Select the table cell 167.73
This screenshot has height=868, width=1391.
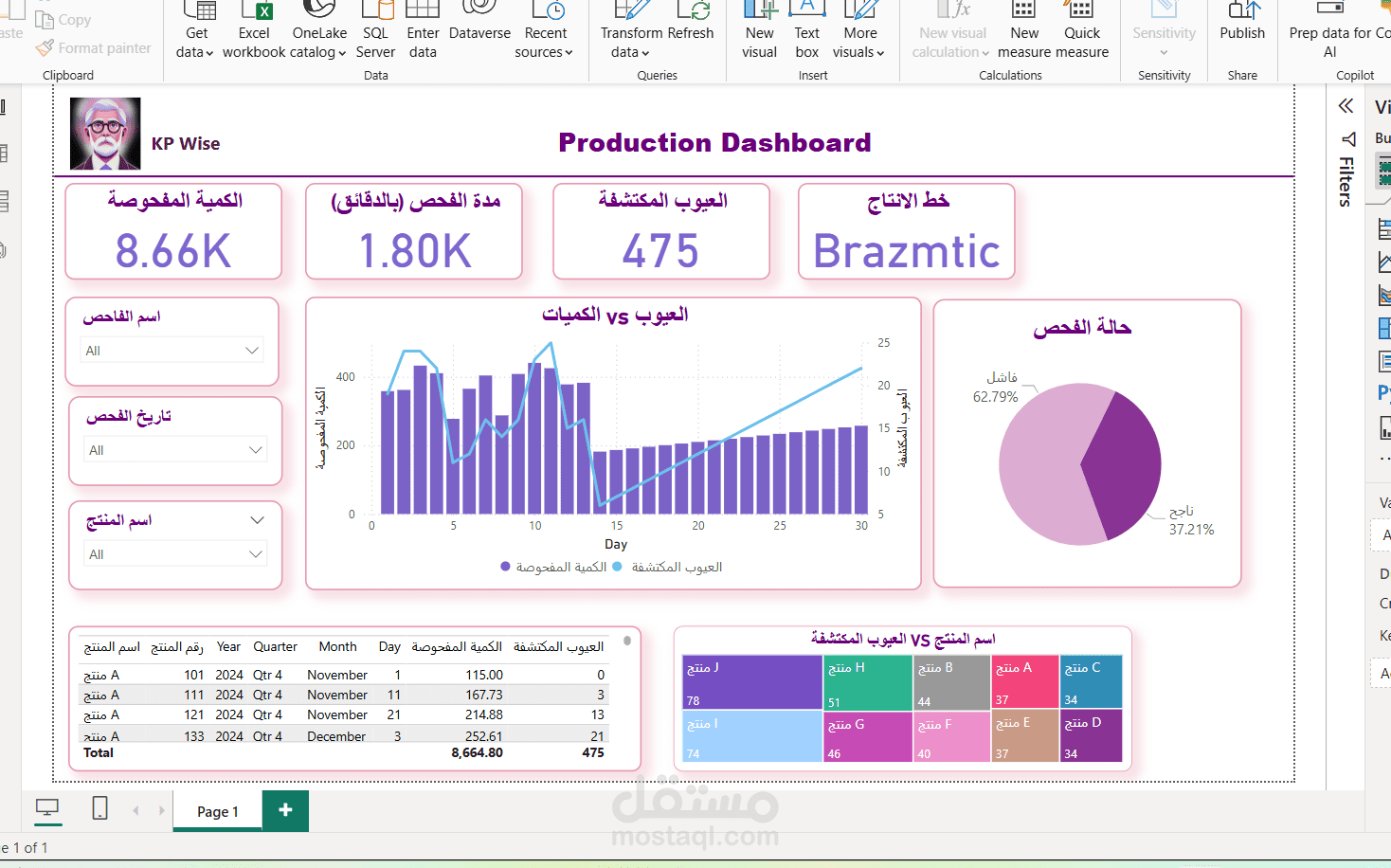coord(483,695)
